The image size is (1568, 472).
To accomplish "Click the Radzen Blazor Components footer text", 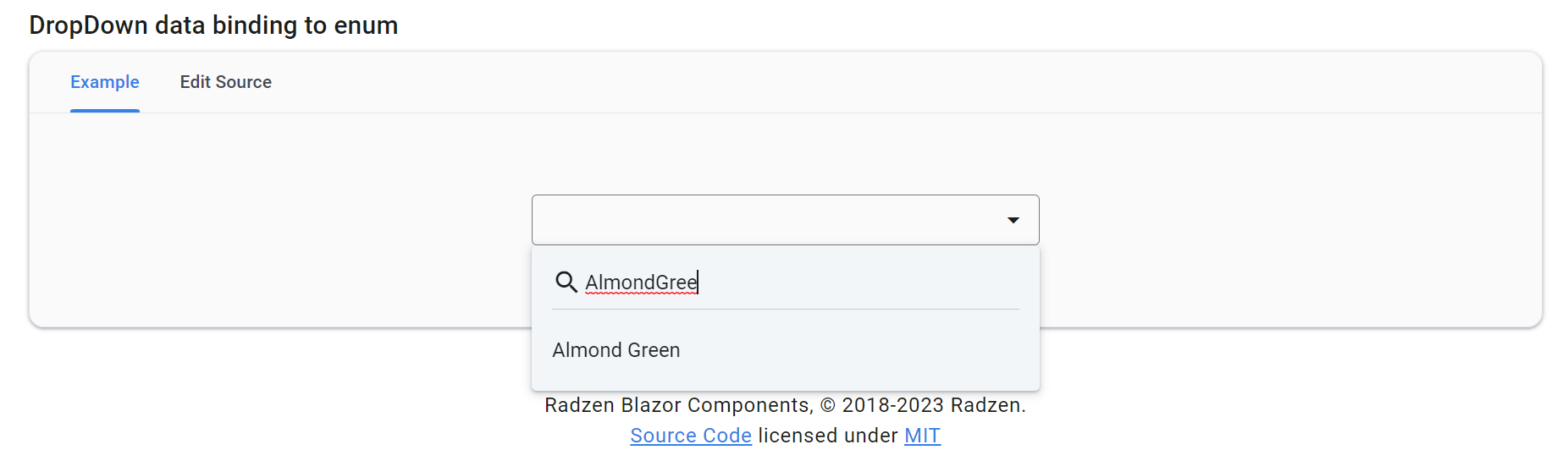I will click(677, 405).
